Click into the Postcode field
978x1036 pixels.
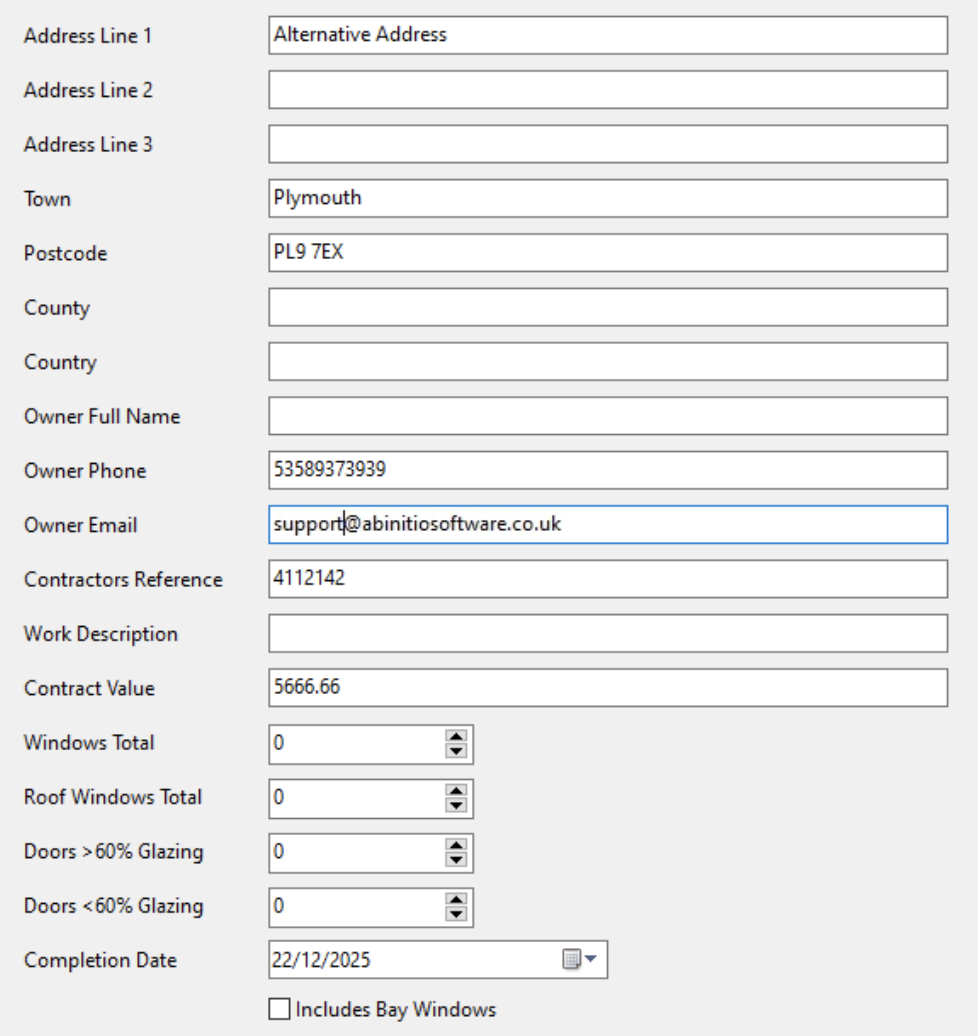607,253
